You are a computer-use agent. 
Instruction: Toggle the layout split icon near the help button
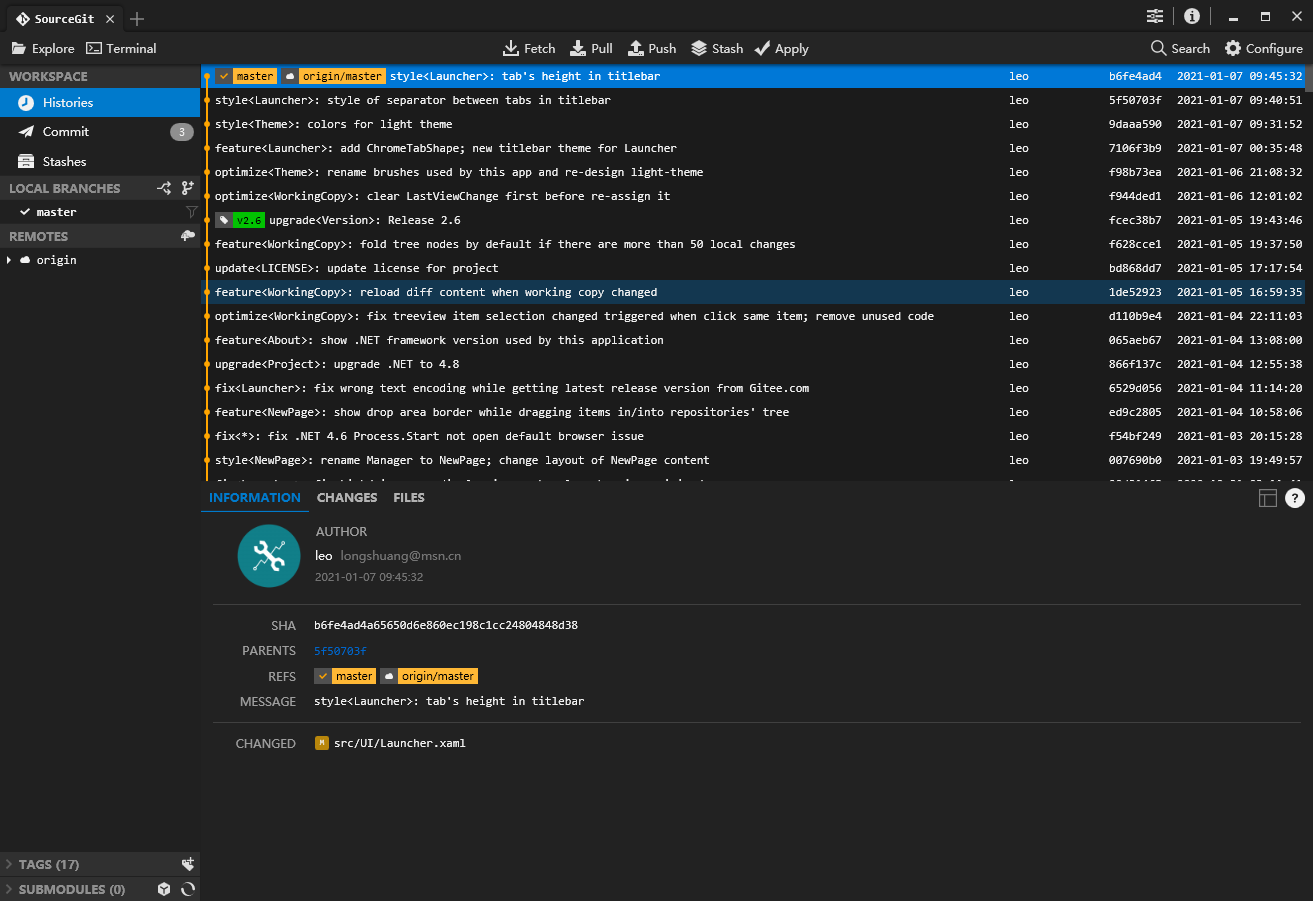(x=1268, y=497)
